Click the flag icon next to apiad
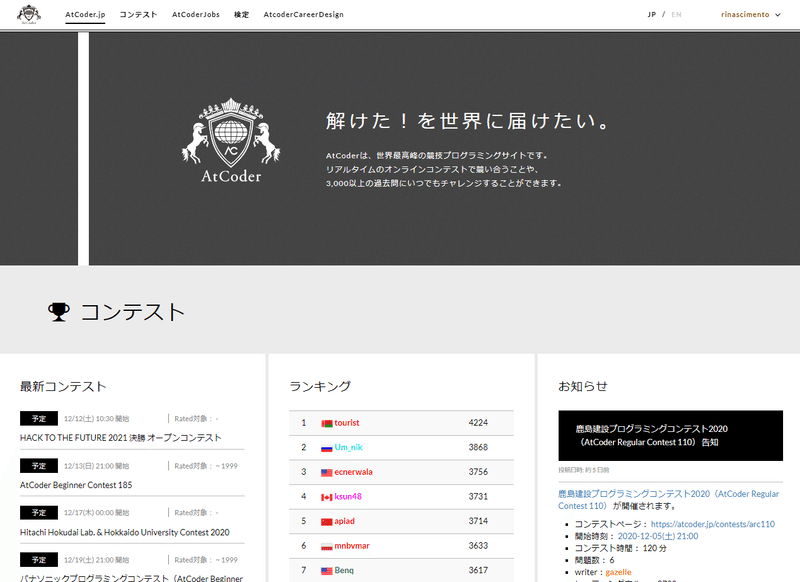This screenshot has width=800, height=582. point(327,521)
